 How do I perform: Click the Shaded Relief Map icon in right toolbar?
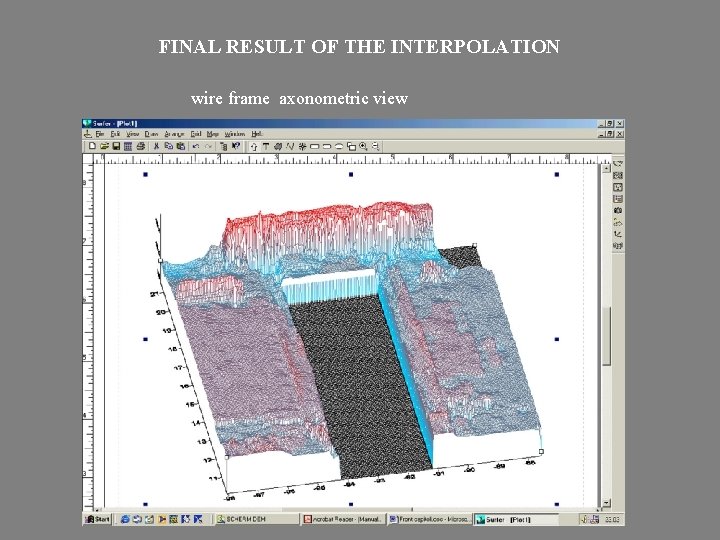pyautogui.click(x=618, y=223)
